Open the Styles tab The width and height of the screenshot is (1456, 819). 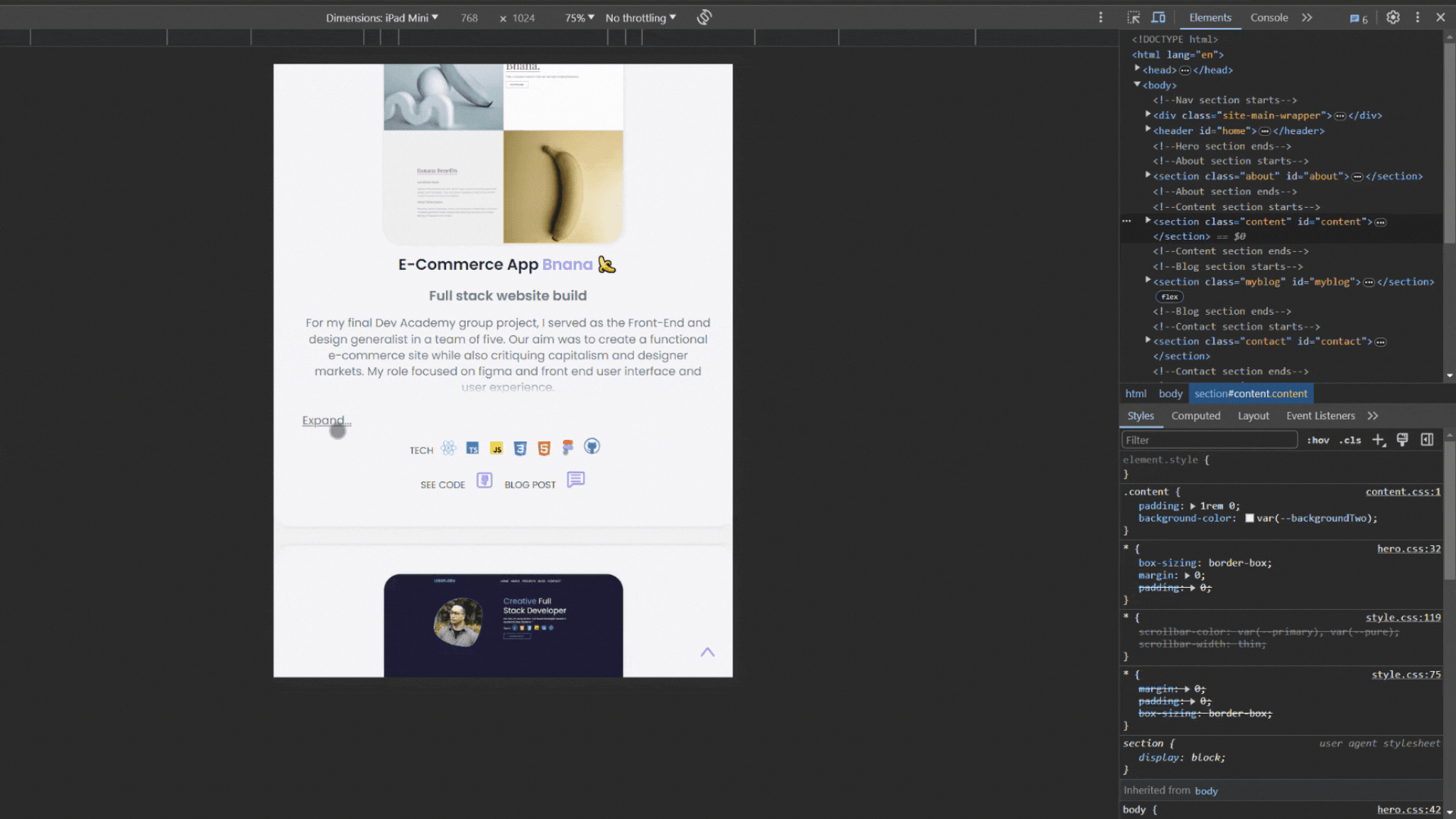click(1141, 416)
